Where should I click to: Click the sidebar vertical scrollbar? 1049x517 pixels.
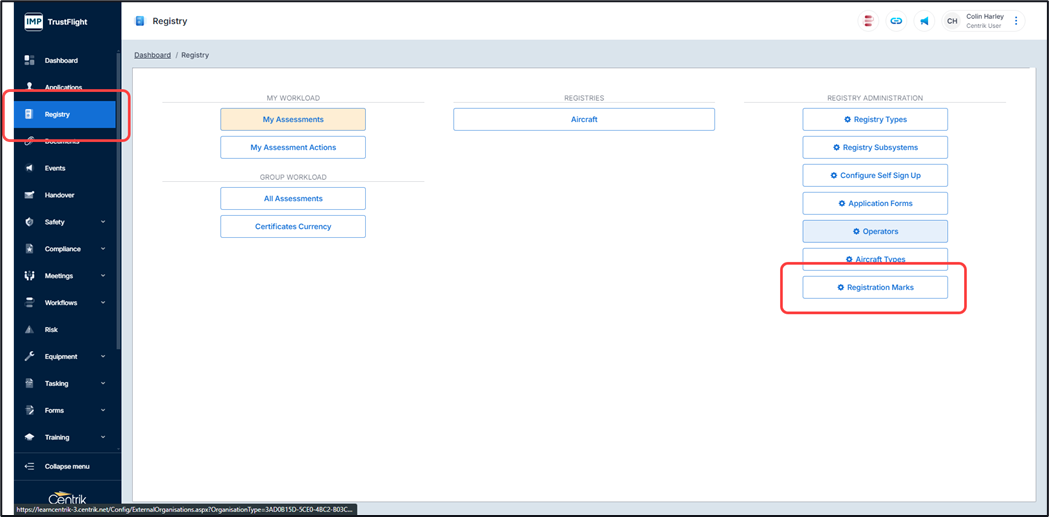click(119, 201)
